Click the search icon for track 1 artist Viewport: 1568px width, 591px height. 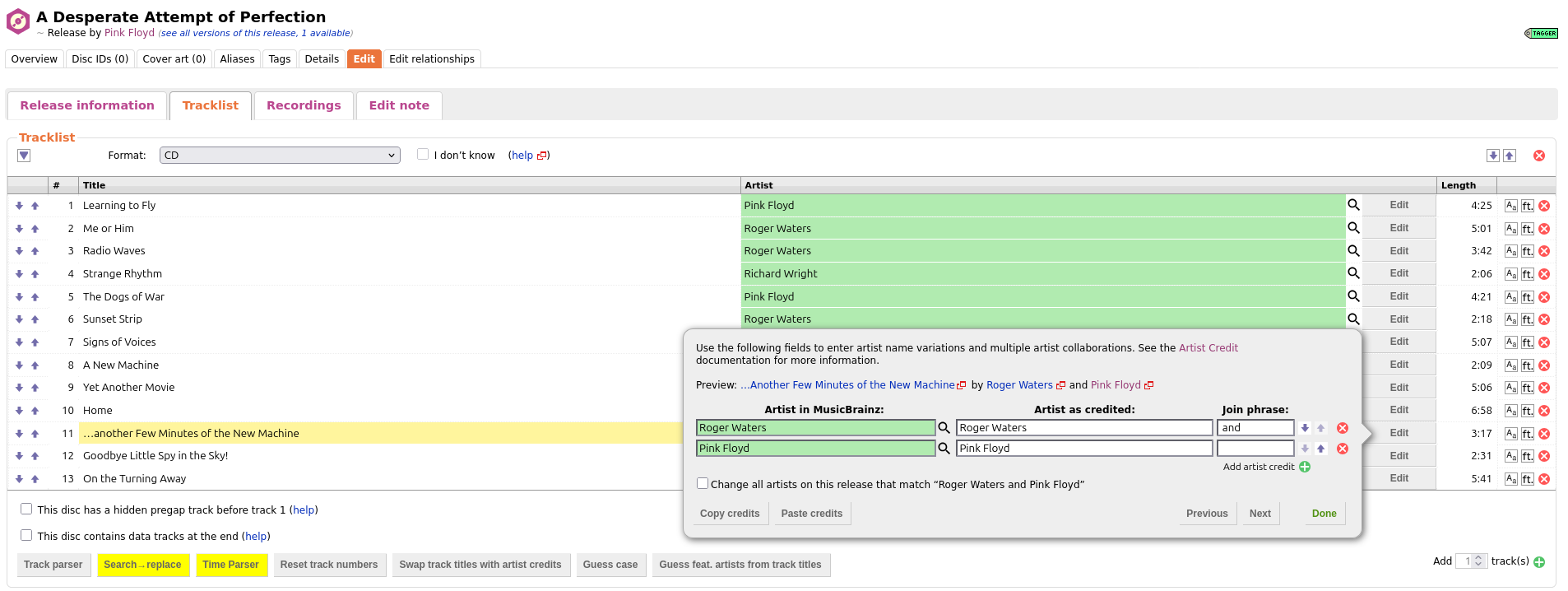1353,205
